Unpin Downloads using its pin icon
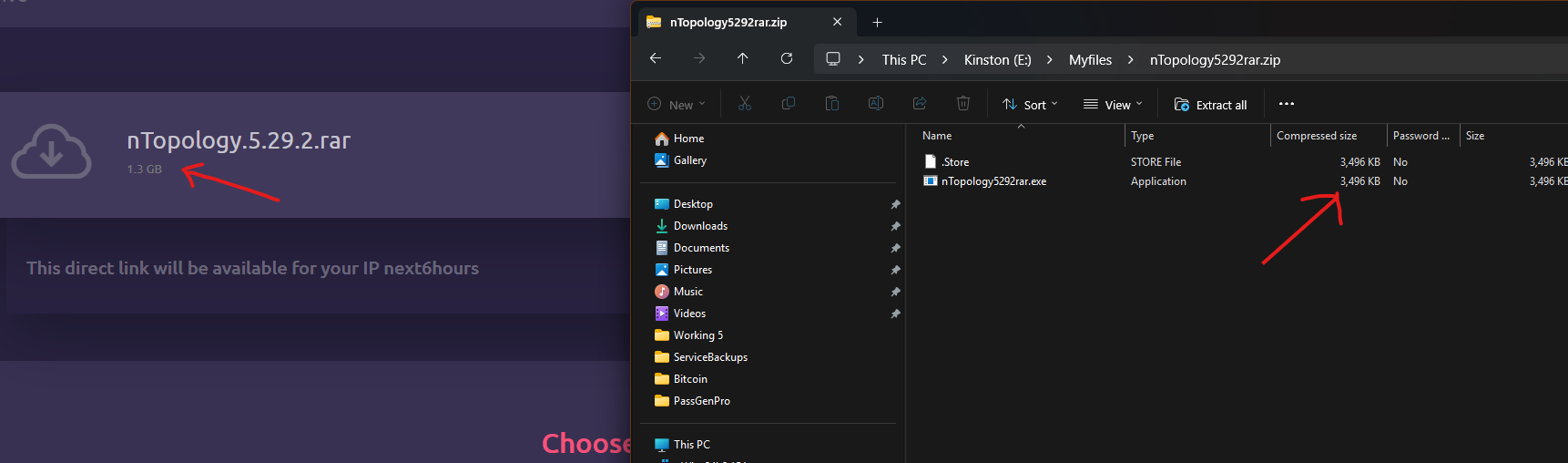The height and width of the screenshot is (463, 1568). (x=895, y=226)
